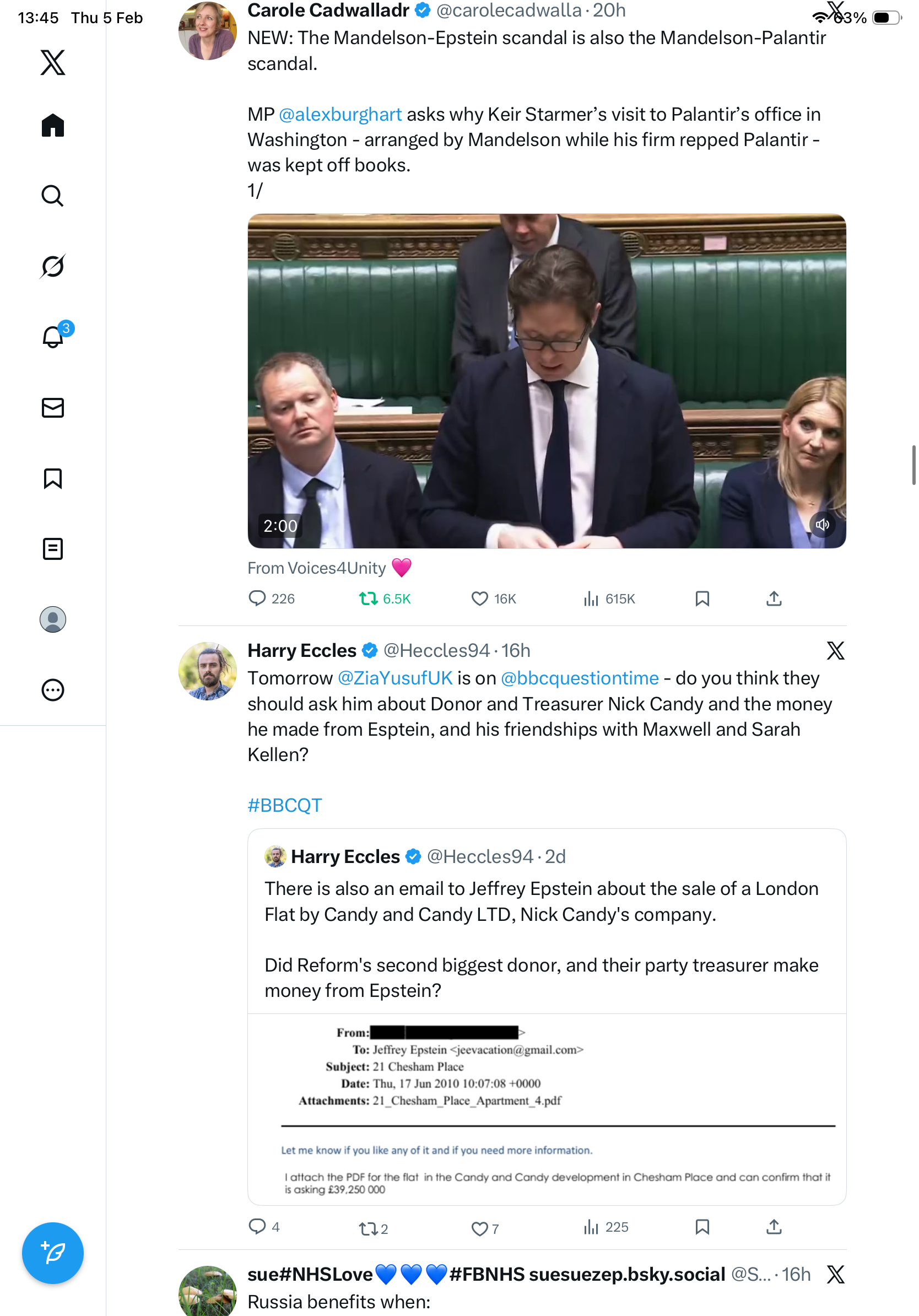Open the Search magnifier in sidebar
919x1316 pixels.
tap(53, 196)
